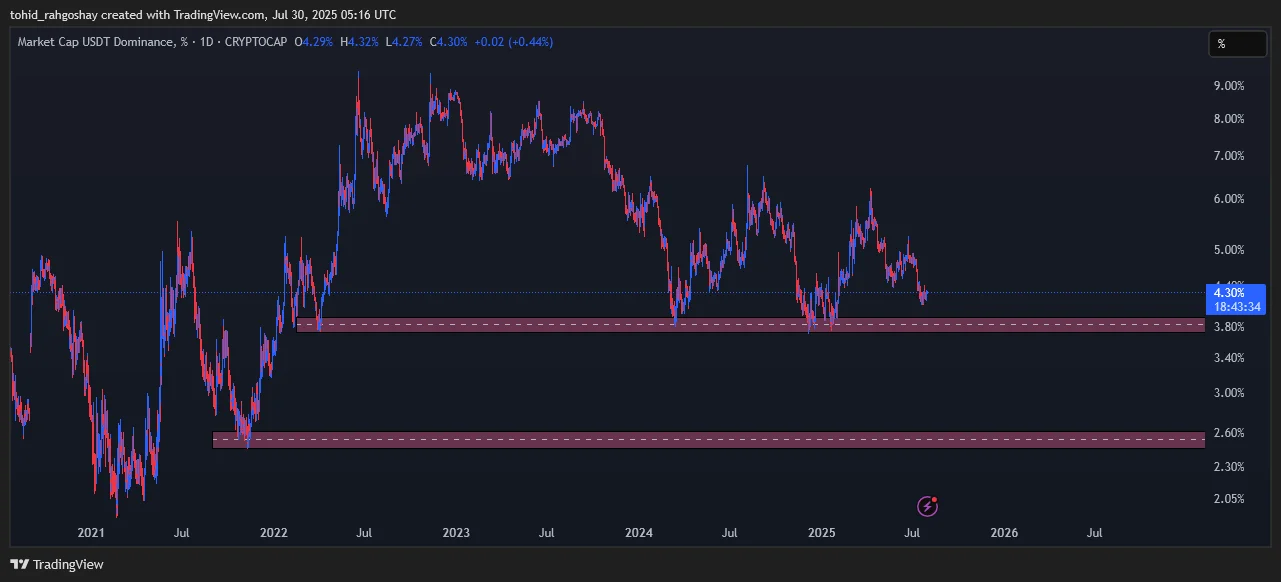Click the closing value C4.30% in legend
The width and height of the screenshot is (1281, 582).
tap(449, 42)
